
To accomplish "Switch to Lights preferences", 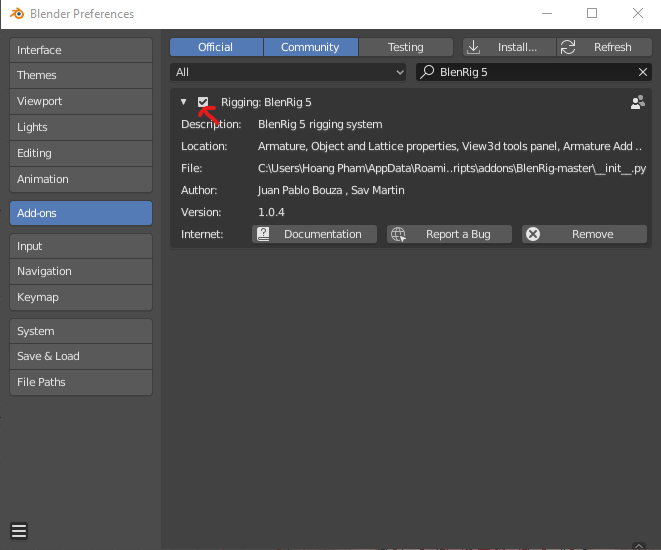I will pos(81,127).
